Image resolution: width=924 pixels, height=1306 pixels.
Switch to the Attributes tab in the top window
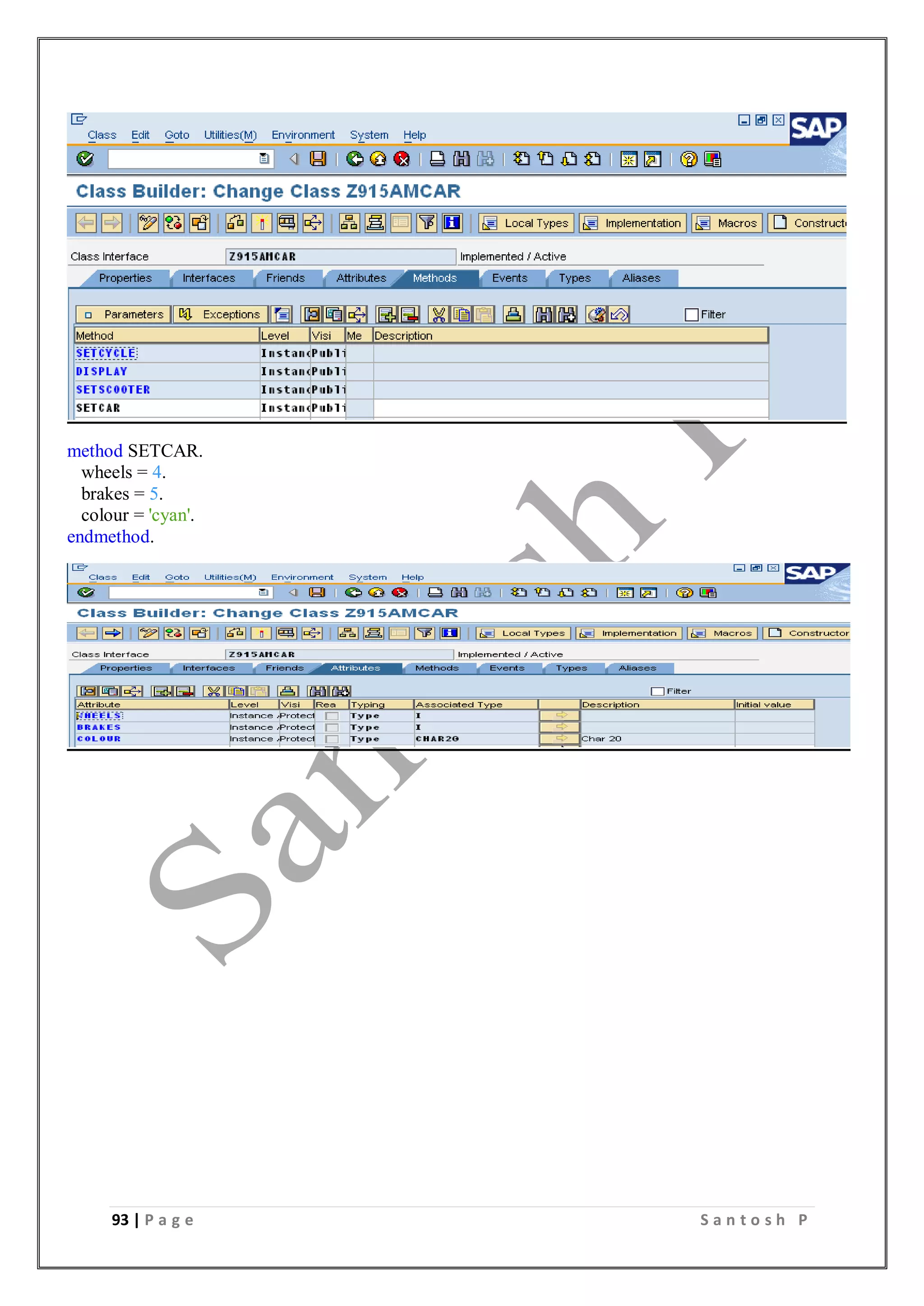coord(361,278)
